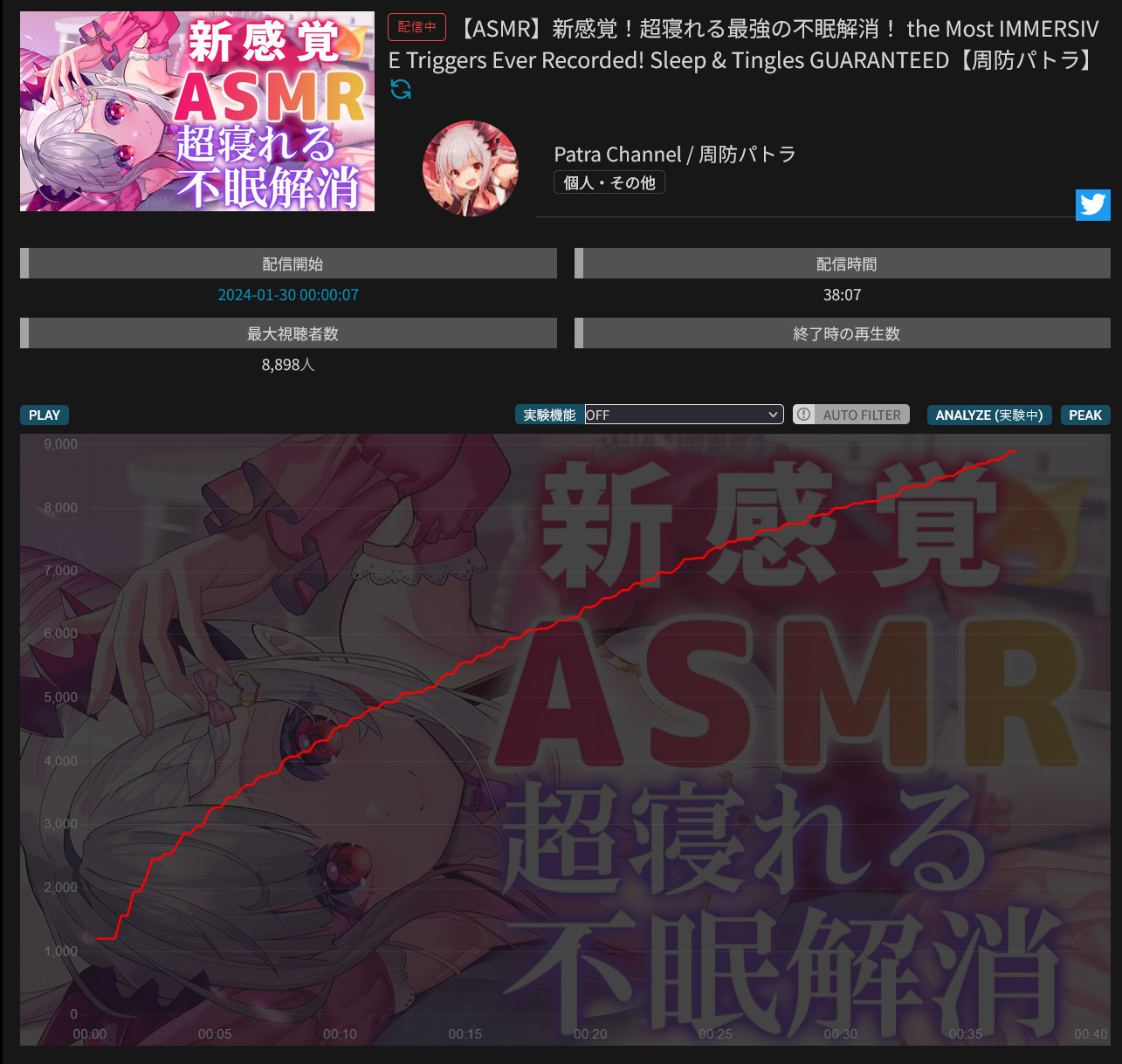Click the 7,000 label on the chart axis
Image resolution: width=1122 pixels, height=1064 pixels.
61,571
